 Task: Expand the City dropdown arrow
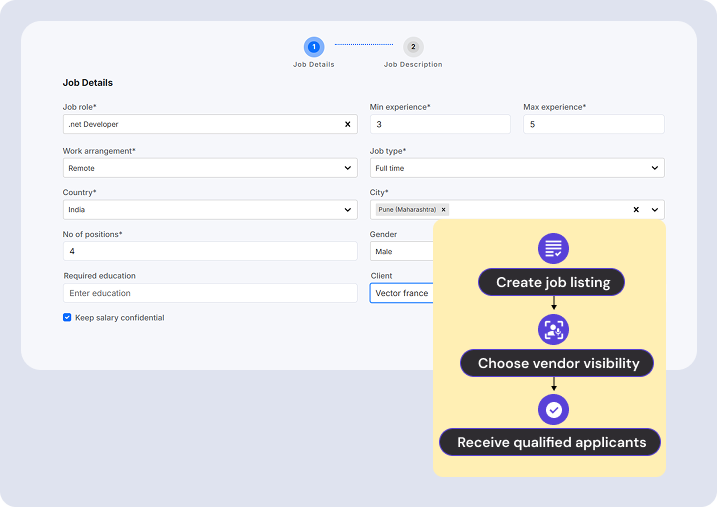click(x=655, y=210)
